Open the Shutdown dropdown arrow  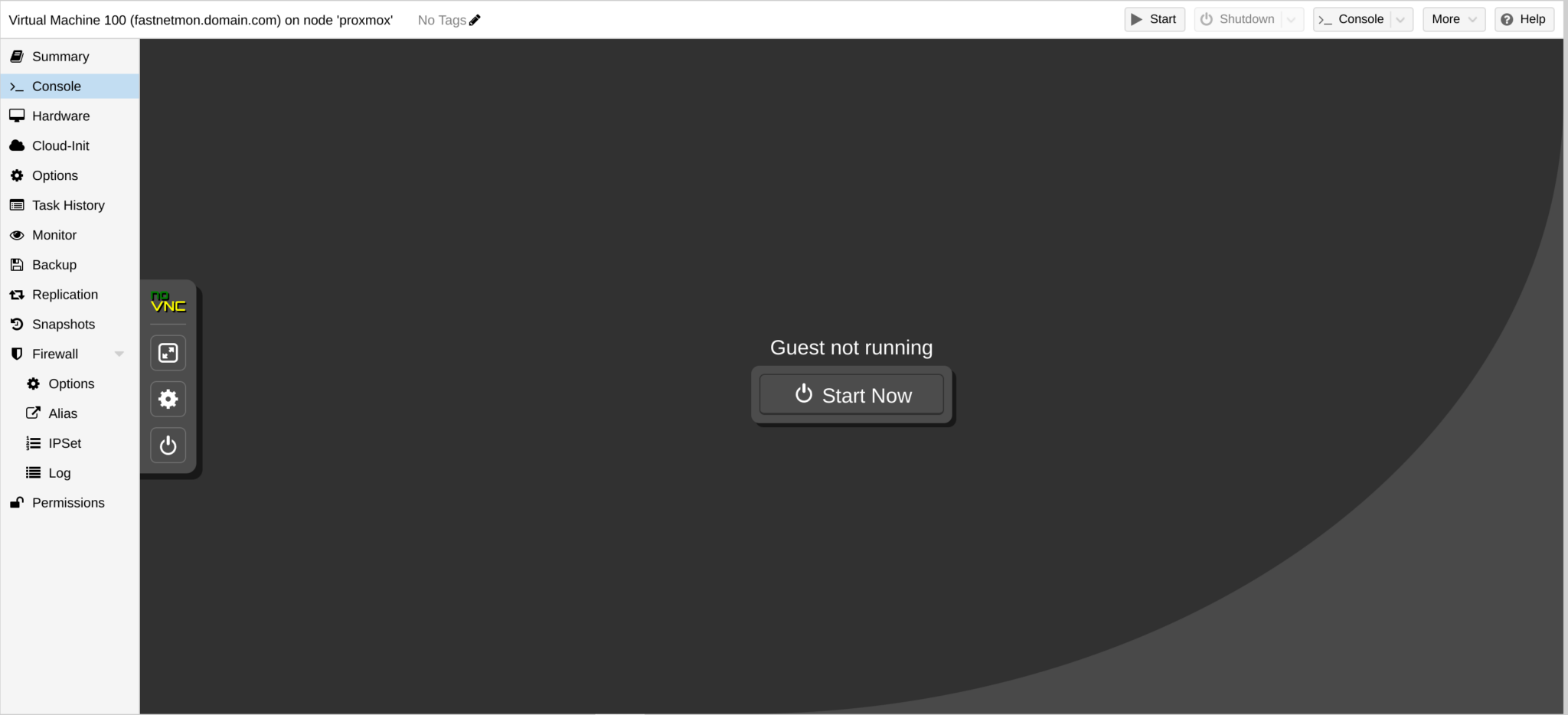coord(1292,19)
